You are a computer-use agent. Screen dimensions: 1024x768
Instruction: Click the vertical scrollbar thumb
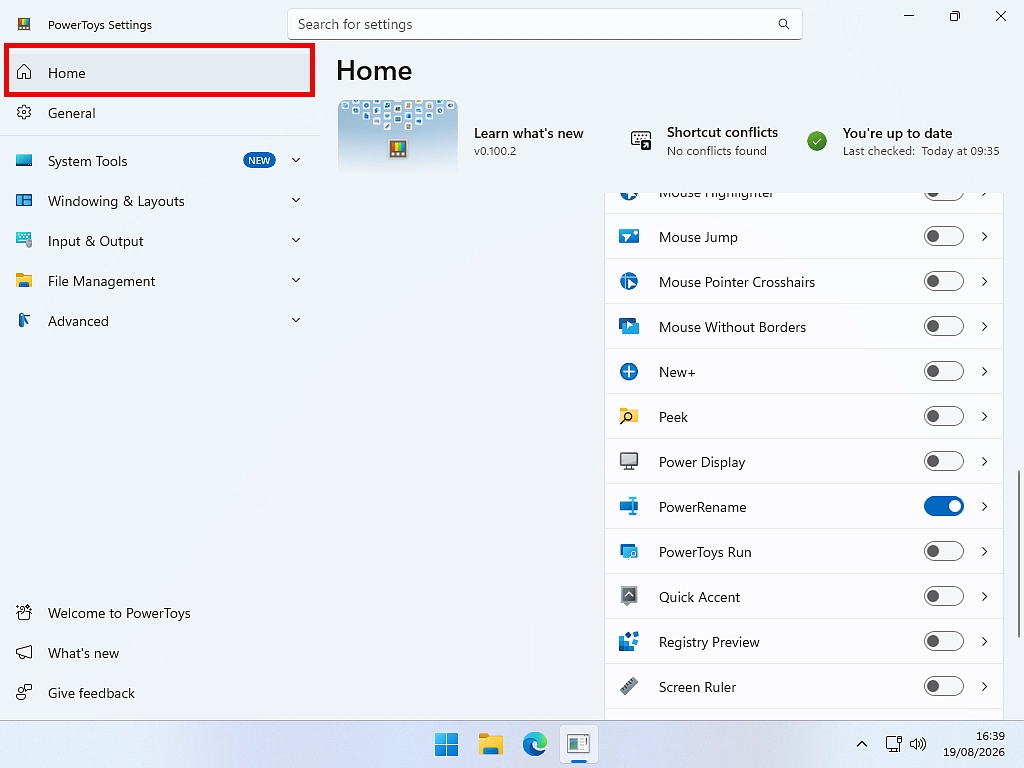click(x=1019, y=554)
